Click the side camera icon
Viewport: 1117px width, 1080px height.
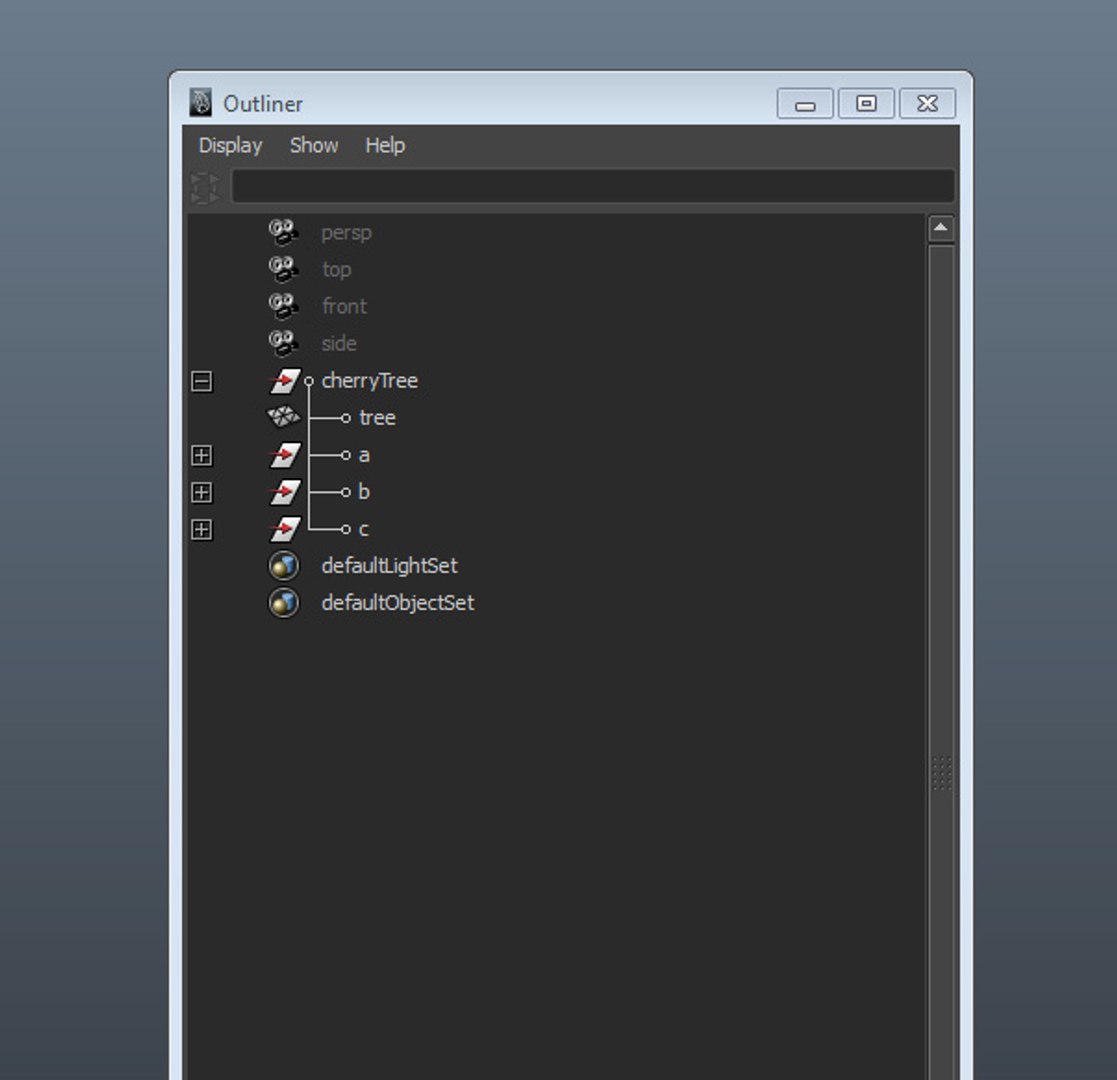[284, 343]
